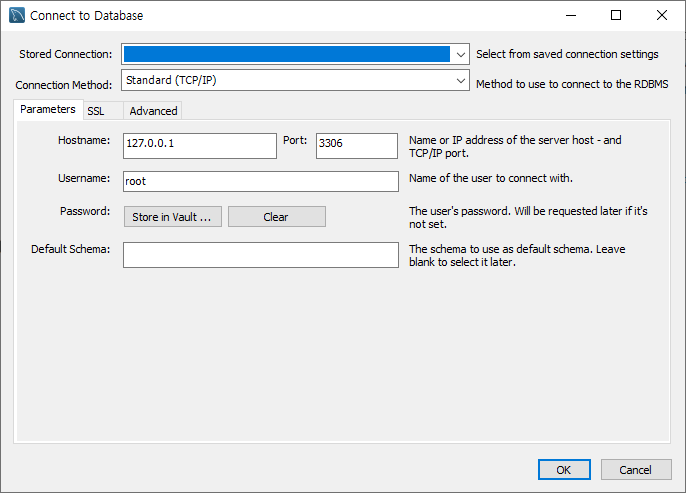
Task: Confirm with the OK button
Action: 564,470
